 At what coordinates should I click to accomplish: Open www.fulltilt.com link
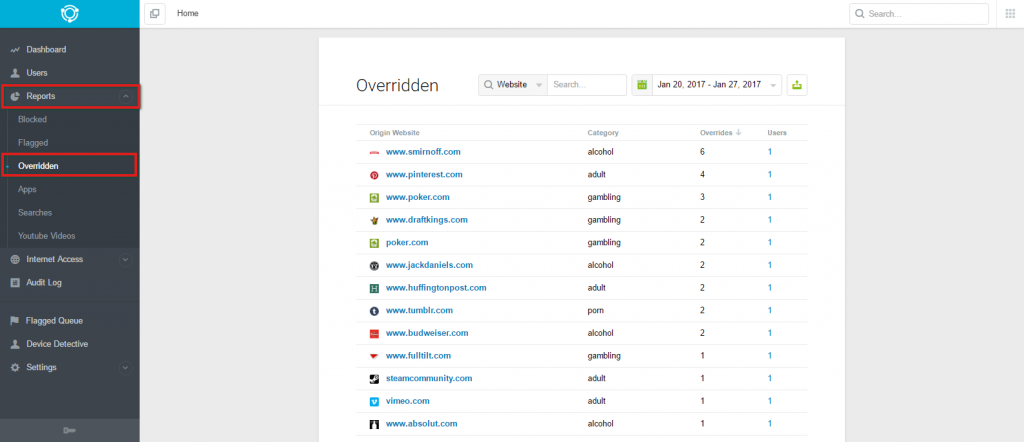[419, 356]
